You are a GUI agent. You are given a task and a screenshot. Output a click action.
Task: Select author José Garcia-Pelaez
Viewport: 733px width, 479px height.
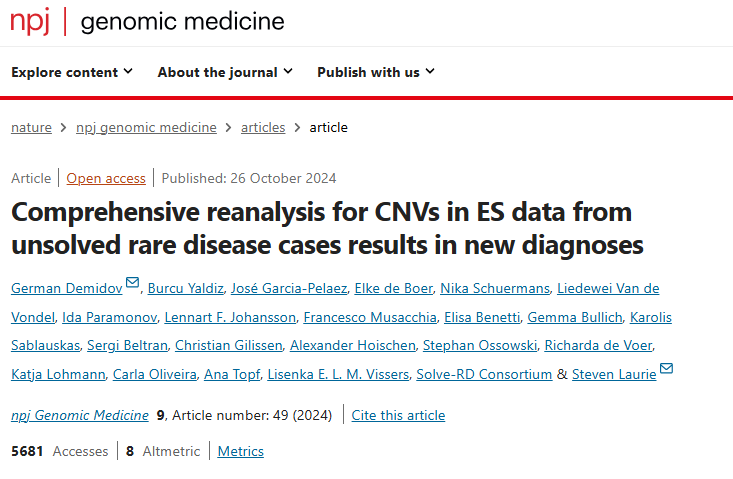click(x=289, y=289)
